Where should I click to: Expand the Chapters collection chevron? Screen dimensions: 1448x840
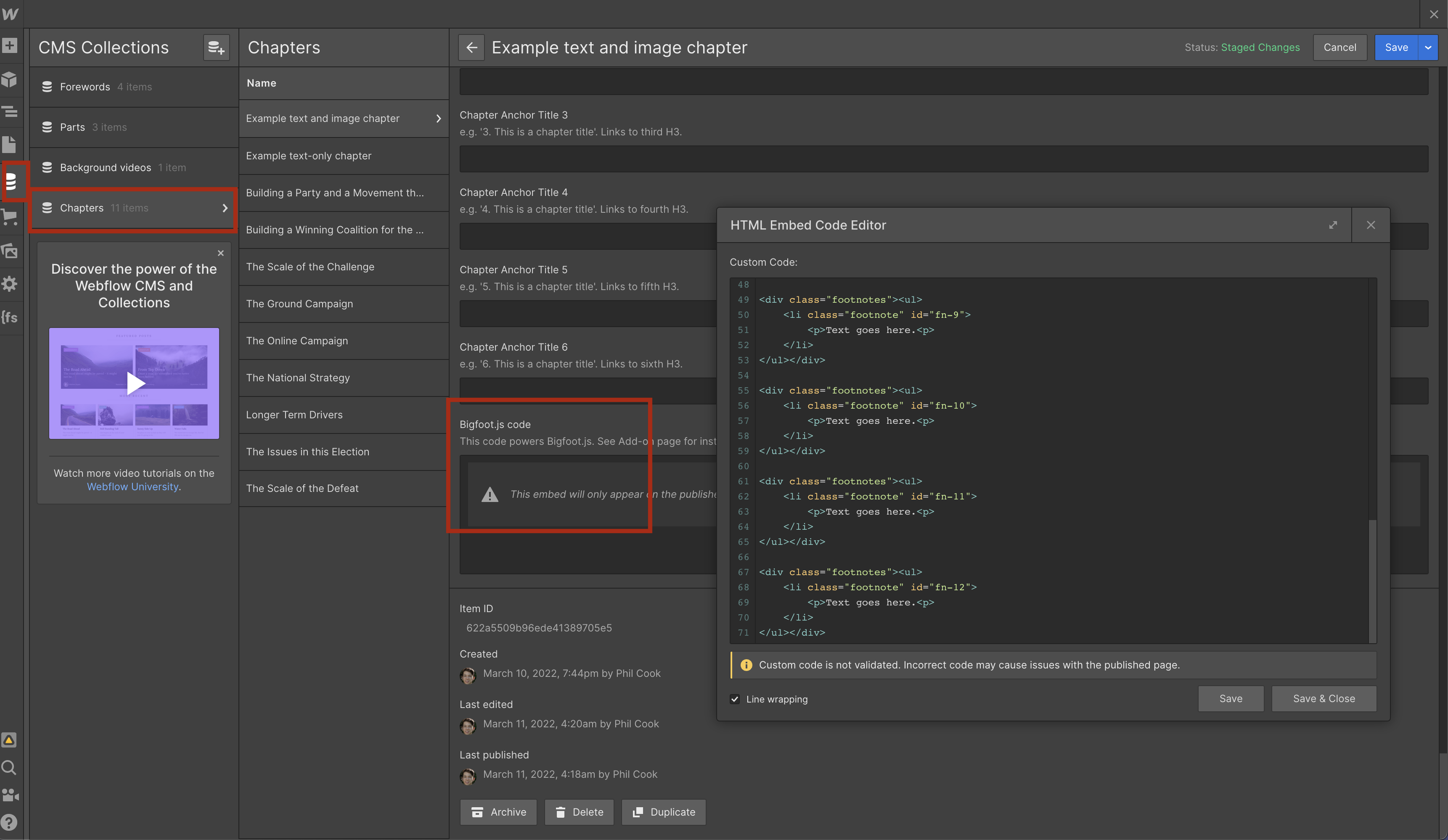coord(225,208)
